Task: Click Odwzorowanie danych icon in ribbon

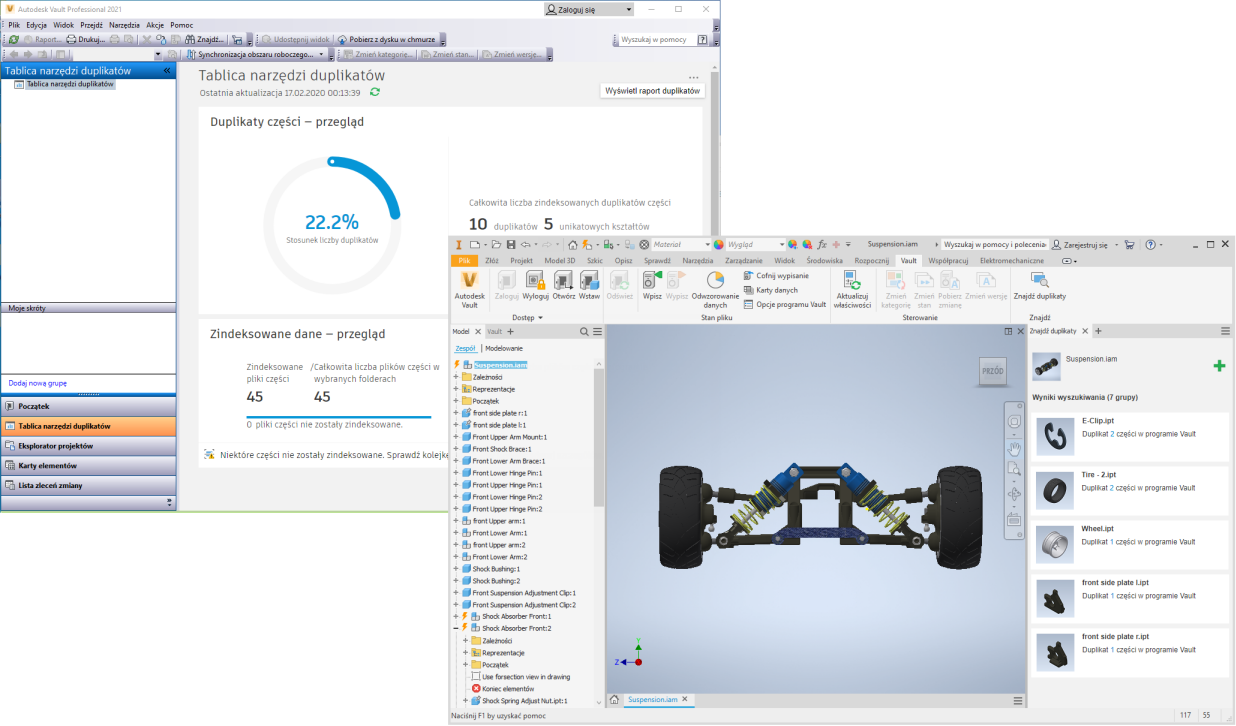Action: coord(714,280)
